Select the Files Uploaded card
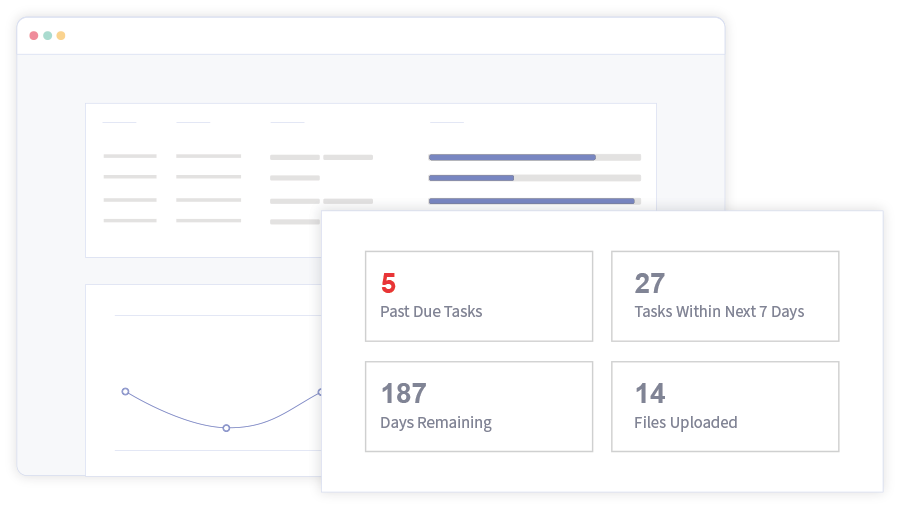Image resolution: width=900 pixels, height=509 pixels. 725,406
